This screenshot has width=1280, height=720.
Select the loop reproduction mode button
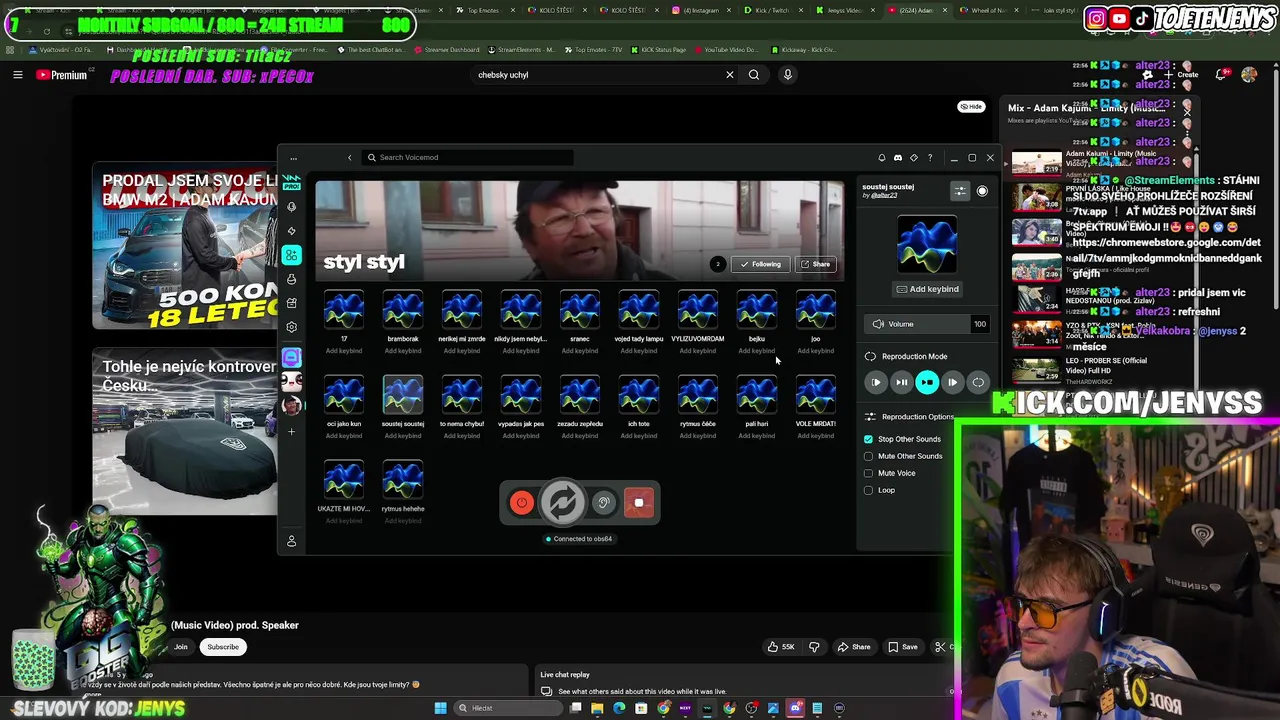pyautogui.click(x=978, y=382)
